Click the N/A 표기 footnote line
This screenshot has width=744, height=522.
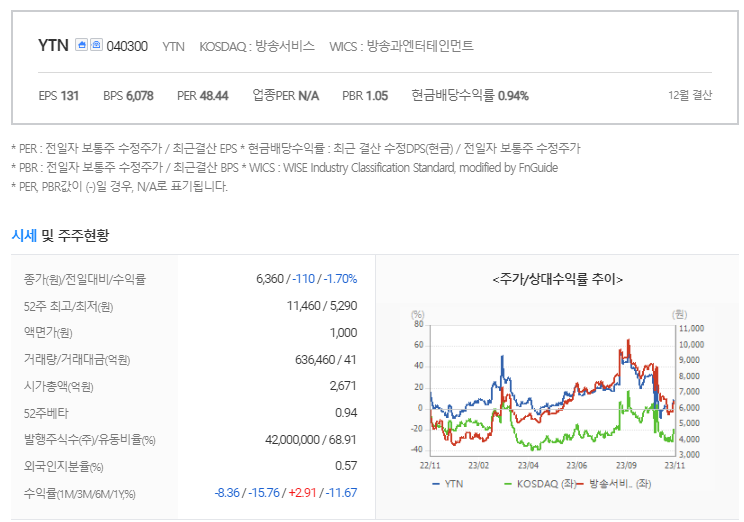[120, 186]
